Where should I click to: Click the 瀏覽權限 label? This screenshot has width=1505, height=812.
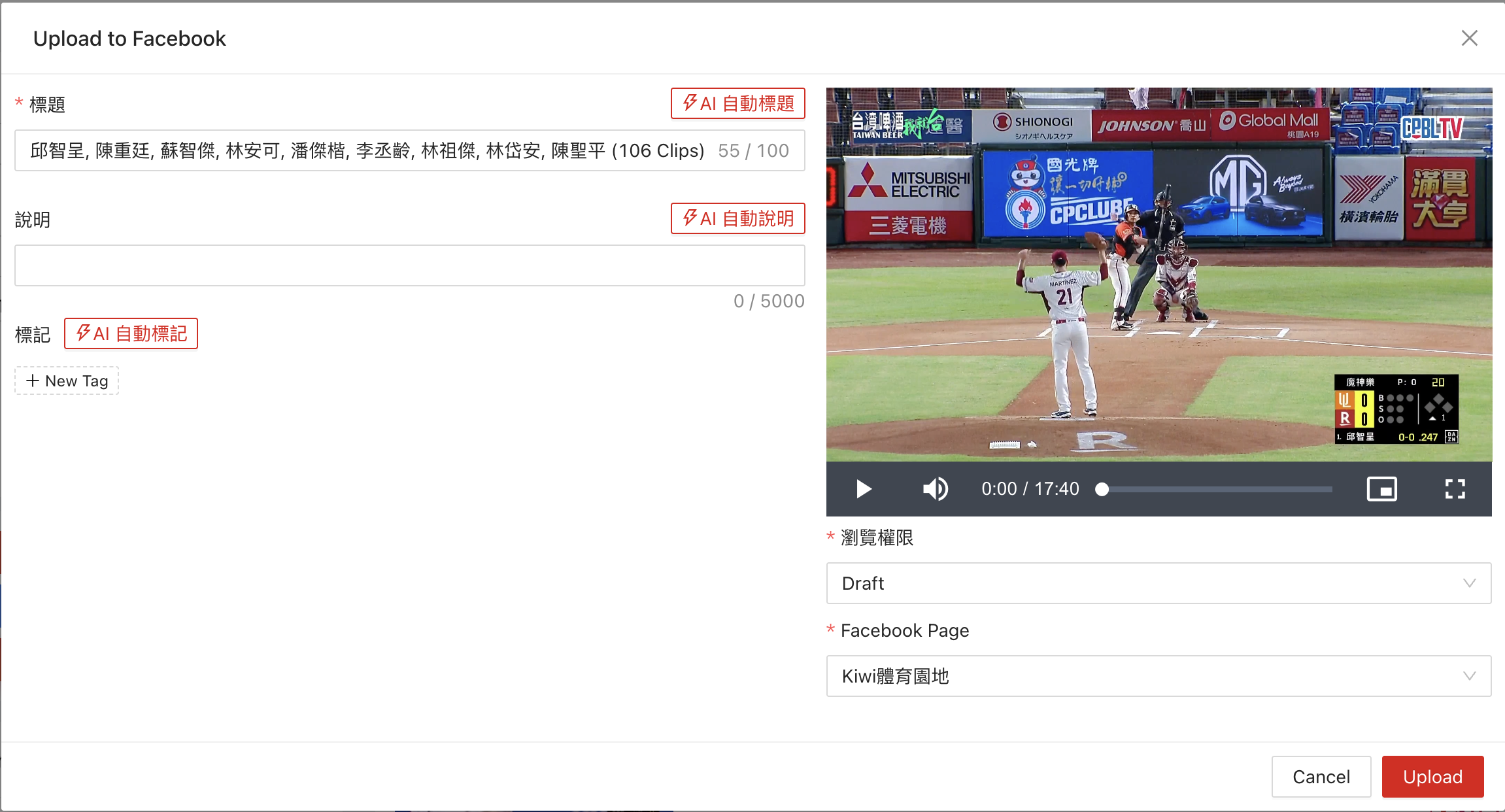tap(877, 538)
